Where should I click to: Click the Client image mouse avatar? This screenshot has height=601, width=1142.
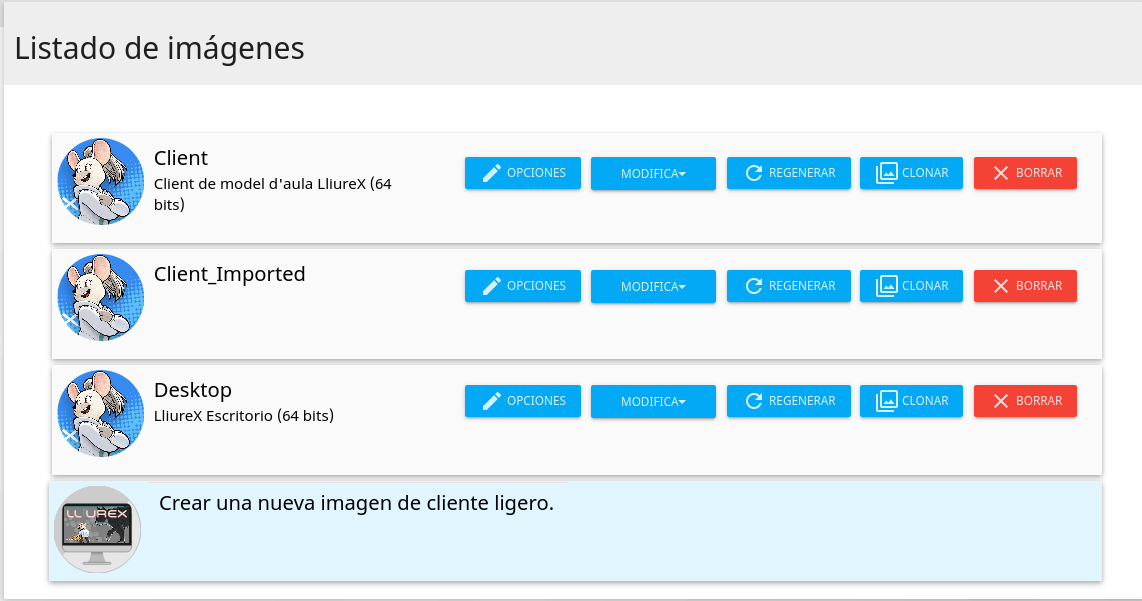pyautogui.click(x=101, y=181)
